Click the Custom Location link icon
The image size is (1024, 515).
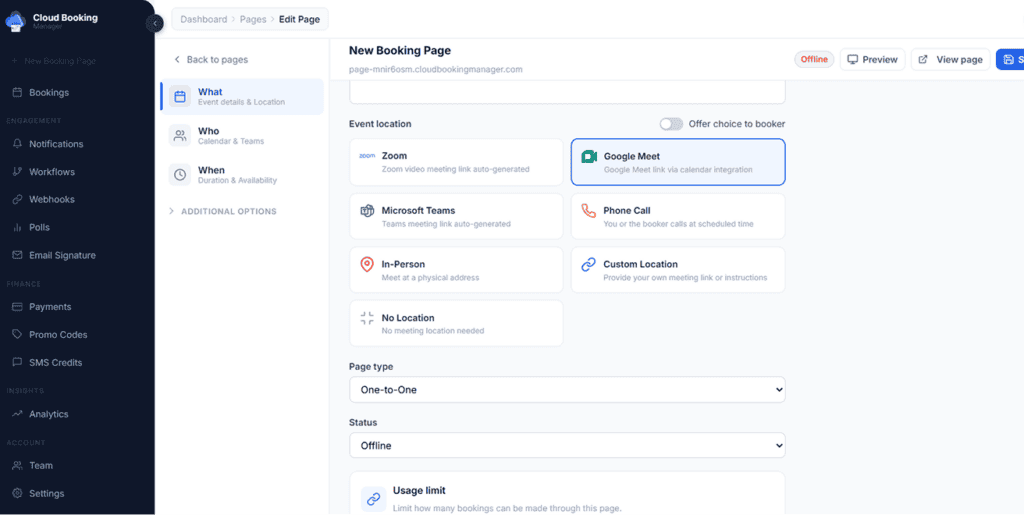coord(589,265)
